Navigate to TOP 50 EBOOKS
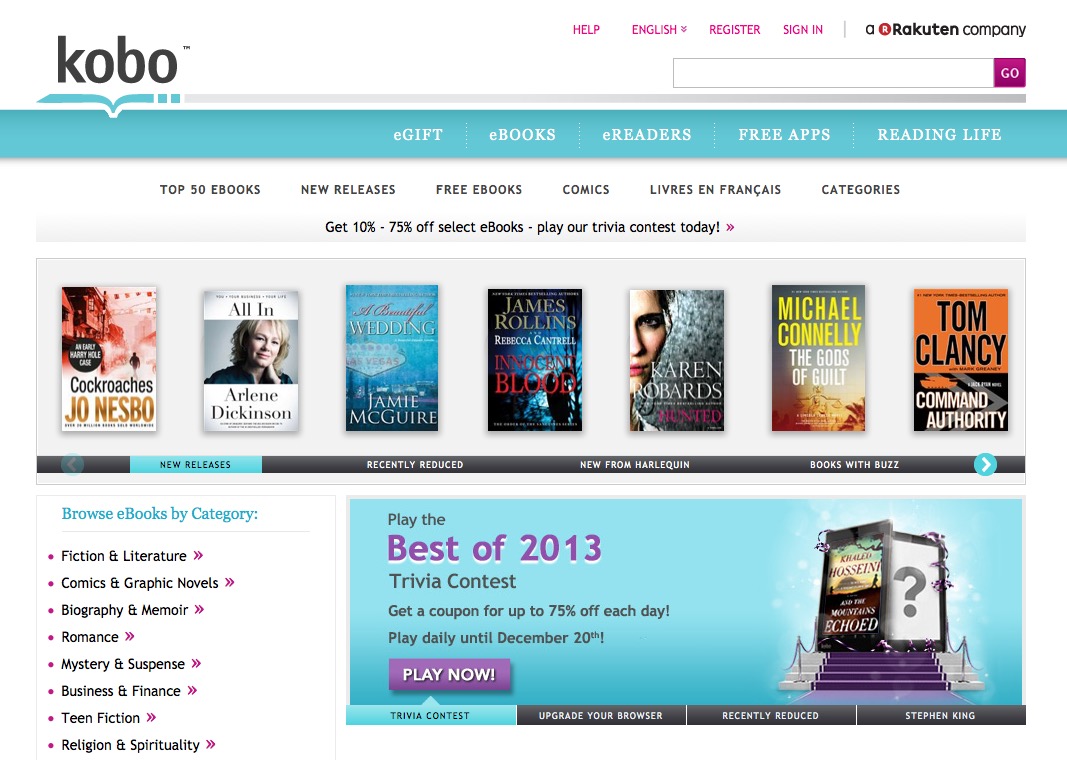This screenshot has width=1067, height=760. 210,189
